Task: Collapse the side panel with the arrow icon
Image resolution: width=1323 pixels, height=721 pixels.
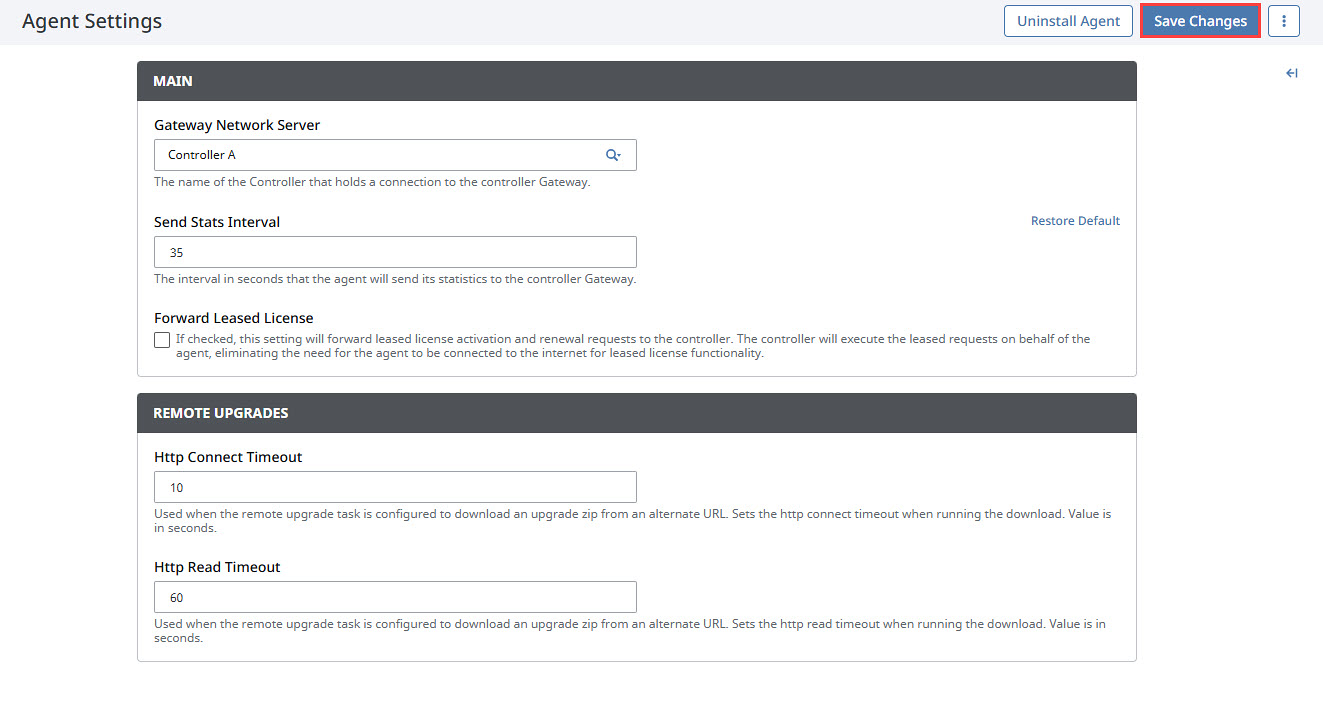Action: pyautogui.click(x=1291, y=73)
